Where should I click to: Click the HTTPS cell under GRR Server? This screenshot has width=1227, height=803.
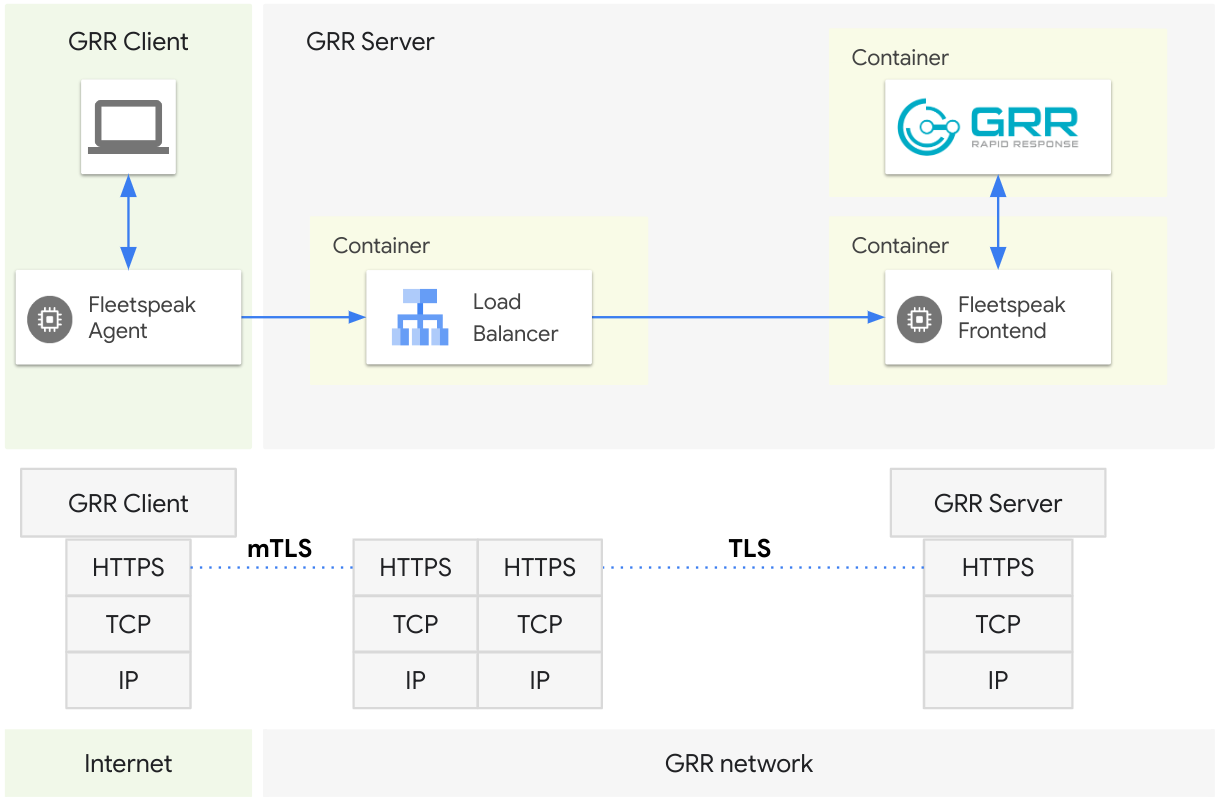pos(998,568)
